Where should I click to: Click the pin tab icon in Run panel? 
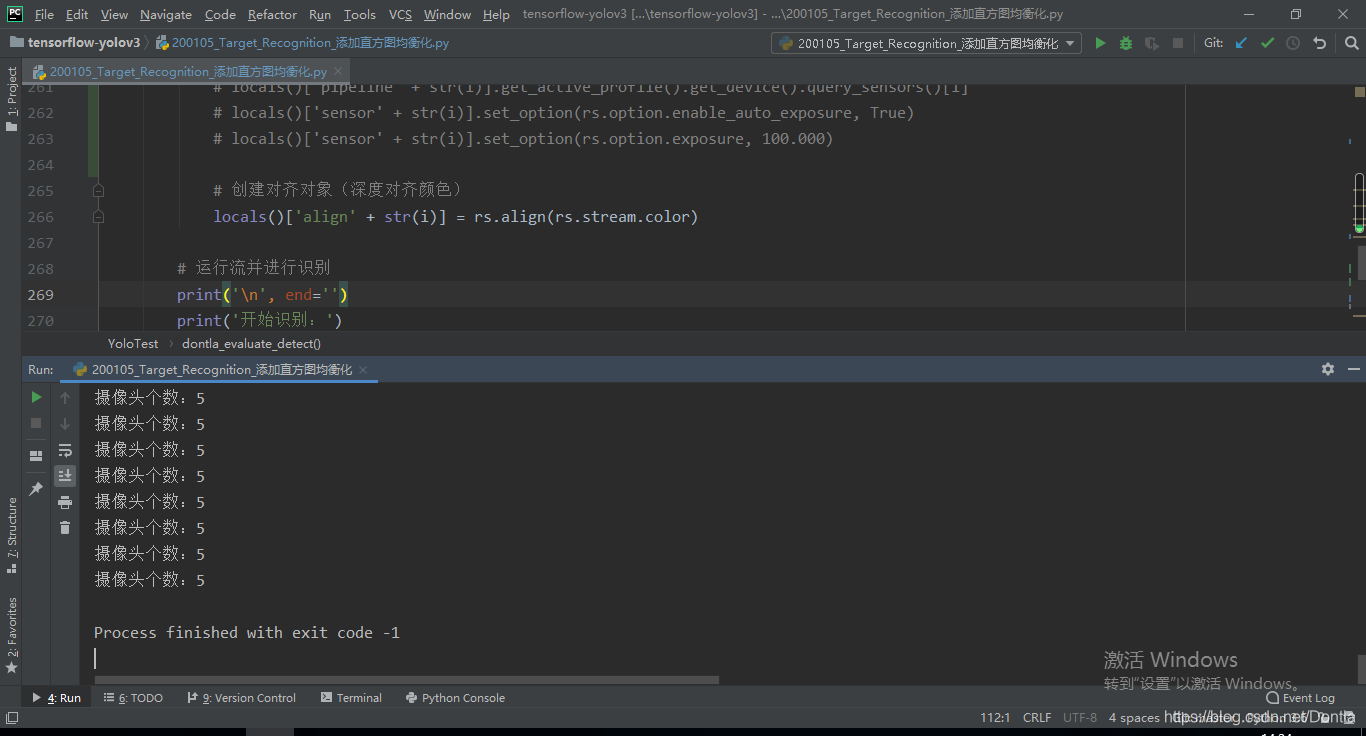click(36, 488)
